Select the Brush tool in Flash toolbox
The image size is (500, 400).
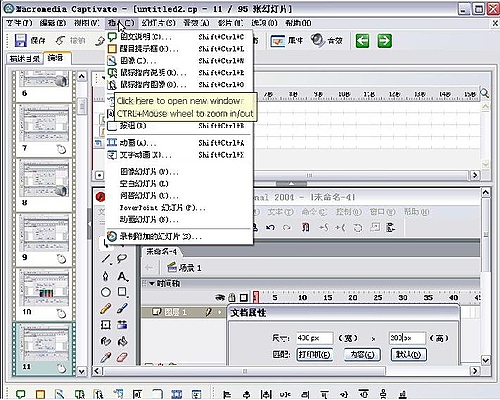pos(122,308)
